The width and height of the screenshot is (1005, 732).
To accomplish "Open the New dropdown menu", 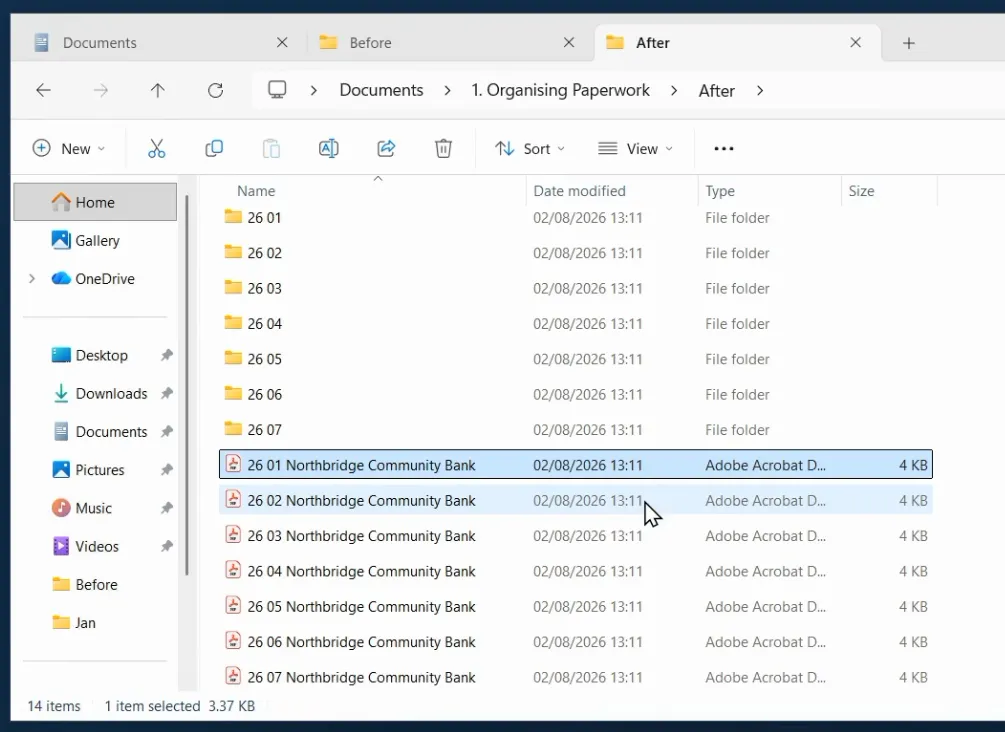I will 69,149.
